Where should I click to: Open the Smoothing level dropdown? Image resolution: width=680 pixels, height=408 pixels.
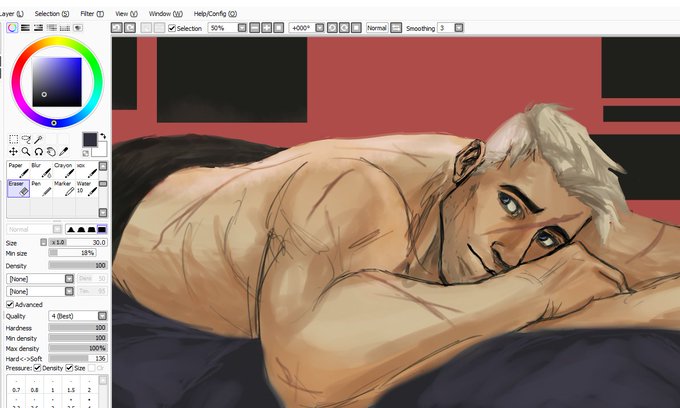(459, 28)
